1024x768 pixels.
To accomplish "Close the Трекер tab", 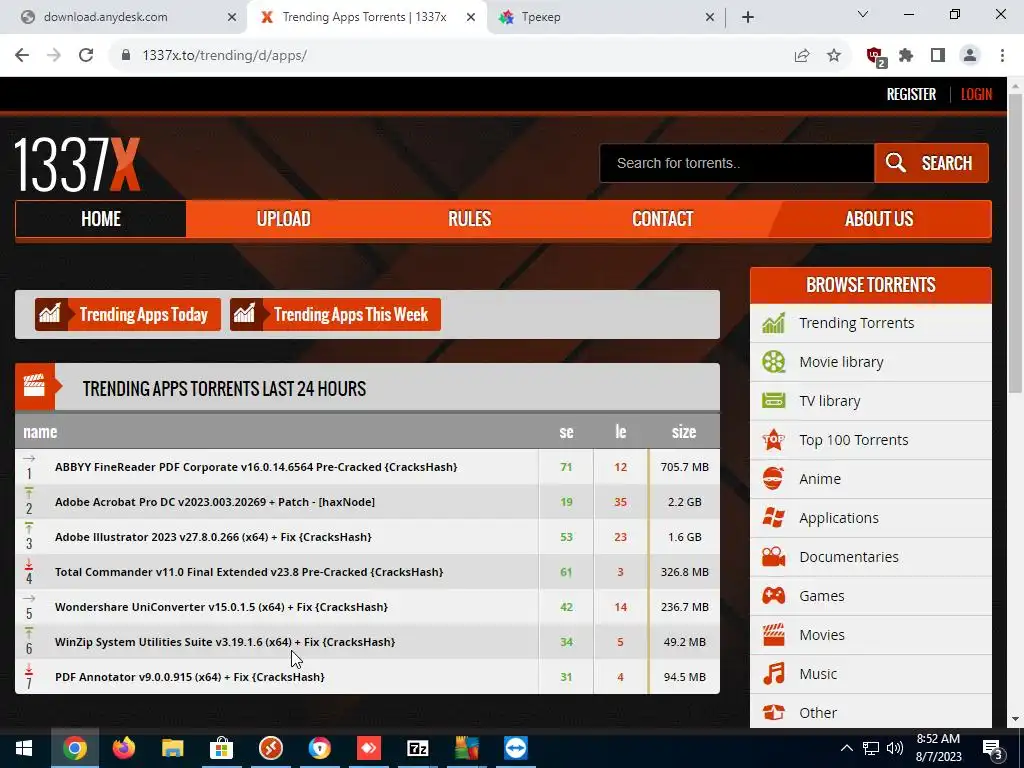I will pos(710,17).
